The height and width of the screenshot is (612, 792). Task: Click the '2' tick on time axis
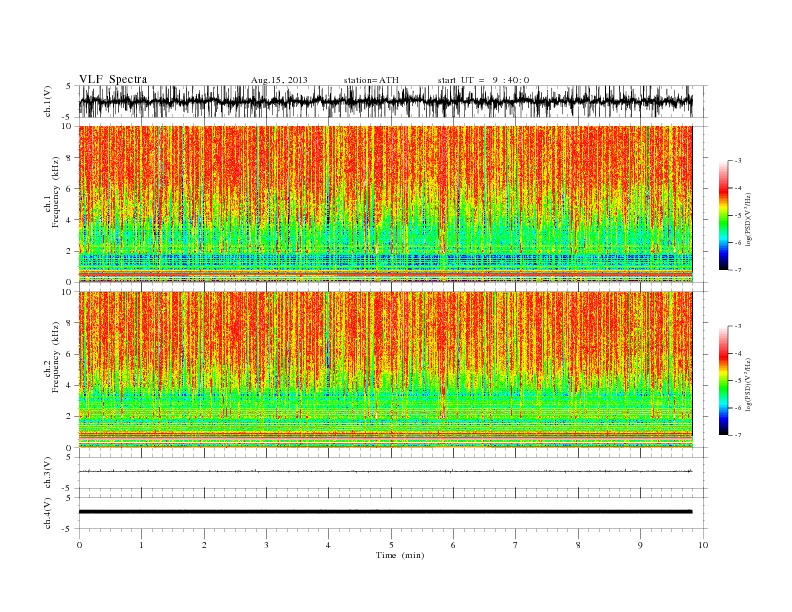click(x=204, y=545)
